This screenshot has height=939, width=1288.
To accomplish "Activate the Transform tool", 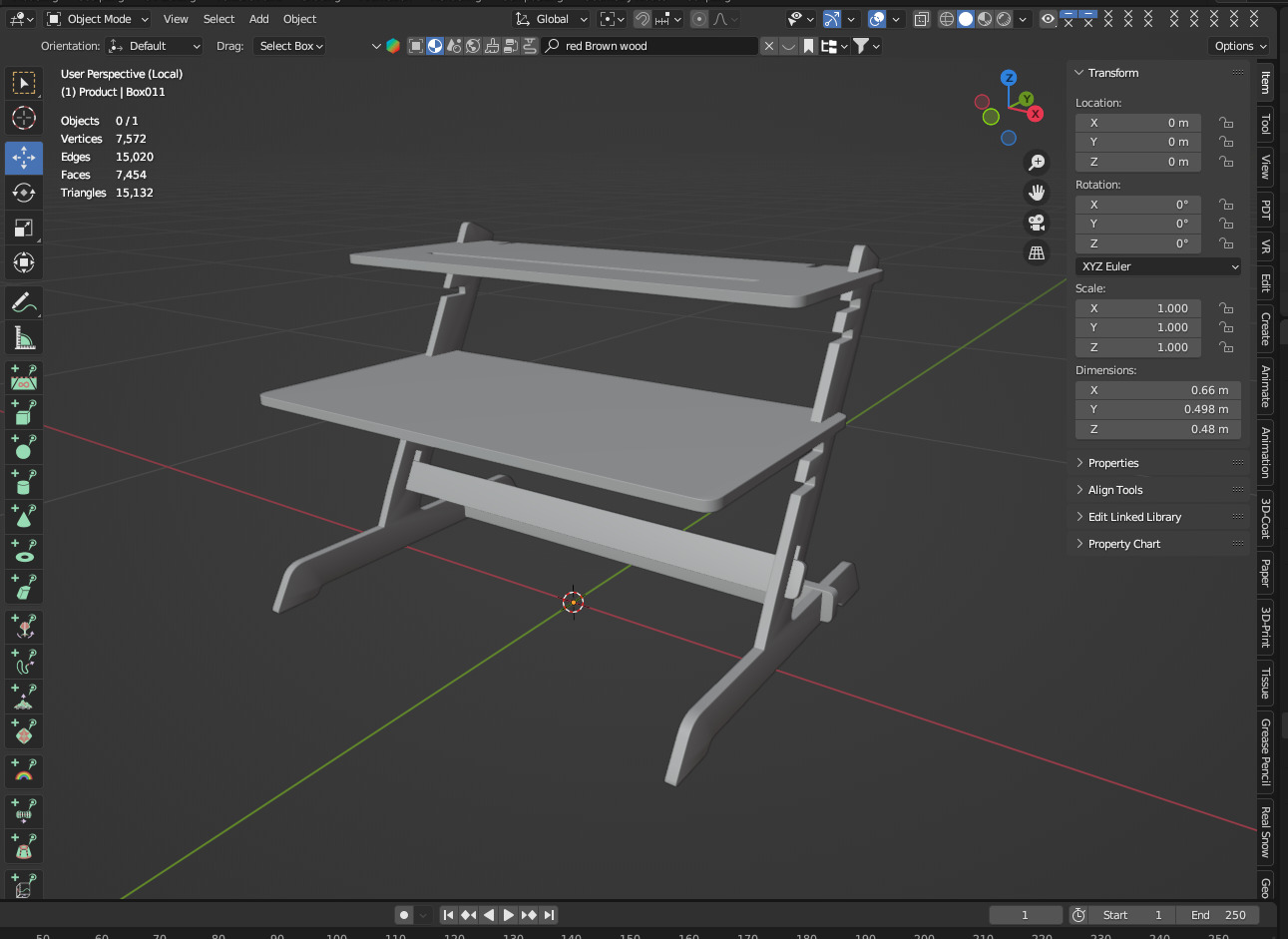I will (24, 262).
